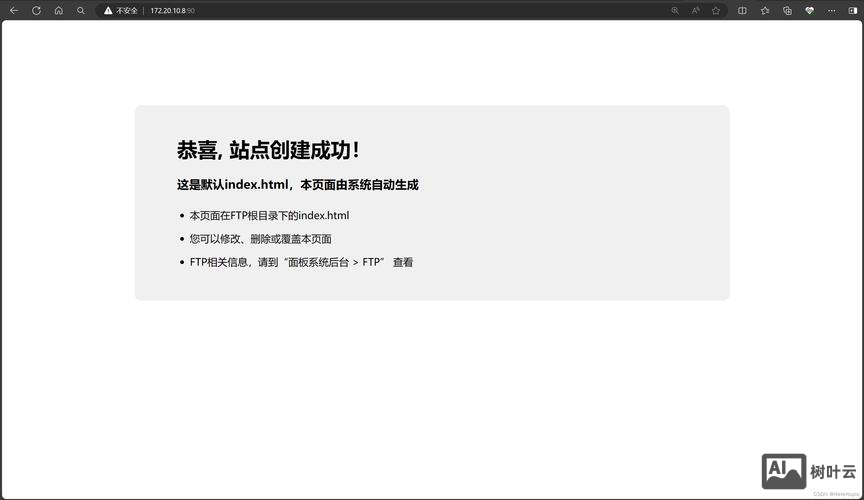Open the collections icon
The image size is (864, 500).
[x=787, y=10]
